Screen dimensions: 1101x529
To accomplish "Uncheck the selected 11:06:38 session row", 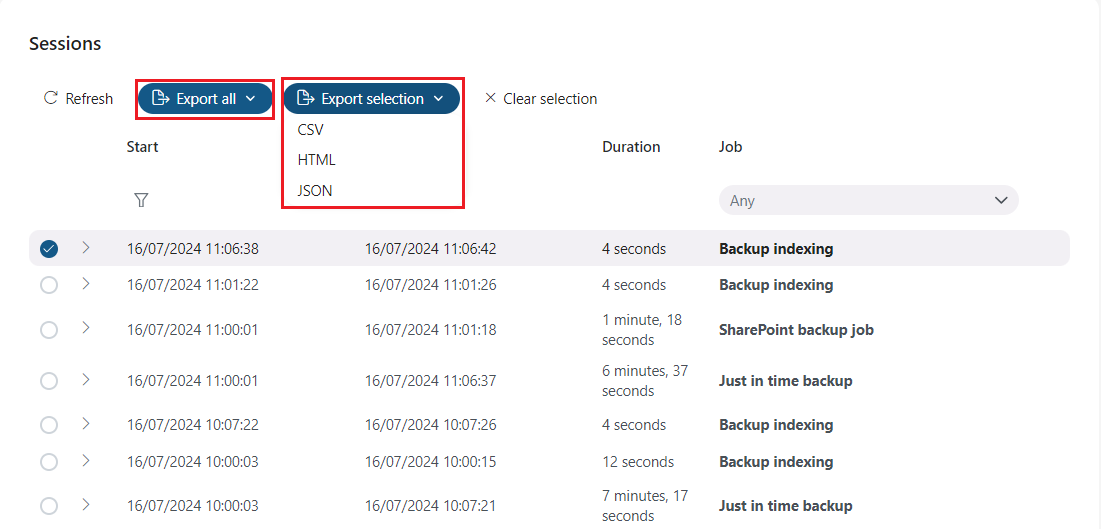I will tap(49, 249).
